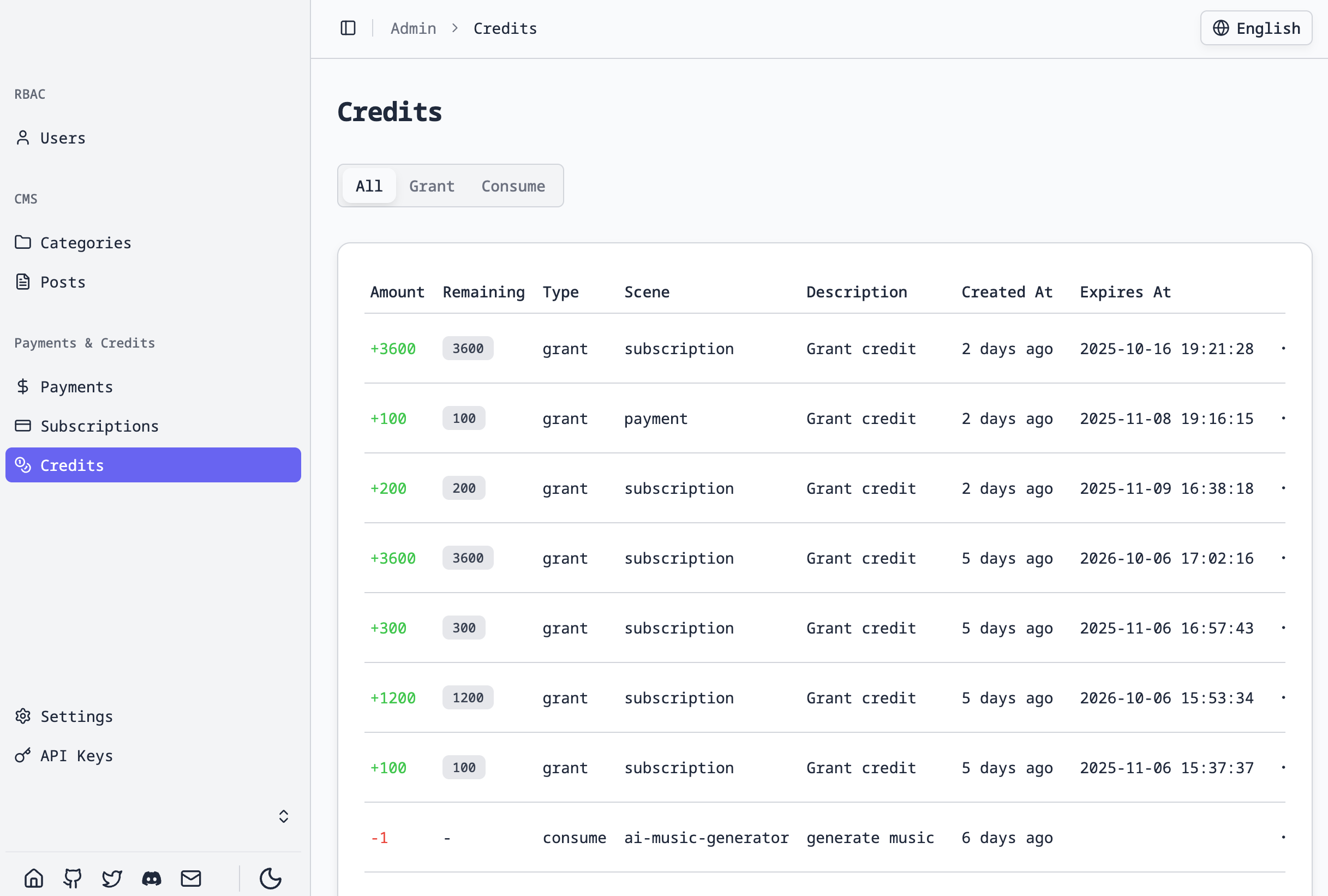This screenshot has width=1328, height=896.
Task: Expand the sidebar user switcher chevrons
Action: point(283,816)
